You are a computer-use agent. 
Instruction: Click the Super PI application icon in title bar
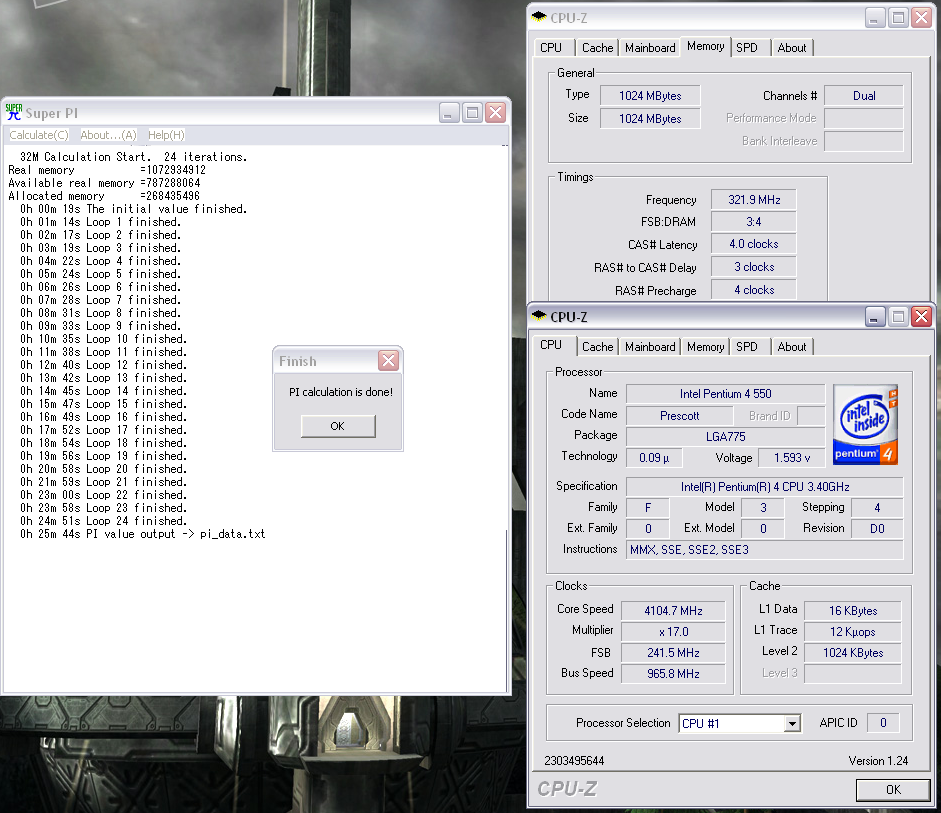click(x=14, y=112)
